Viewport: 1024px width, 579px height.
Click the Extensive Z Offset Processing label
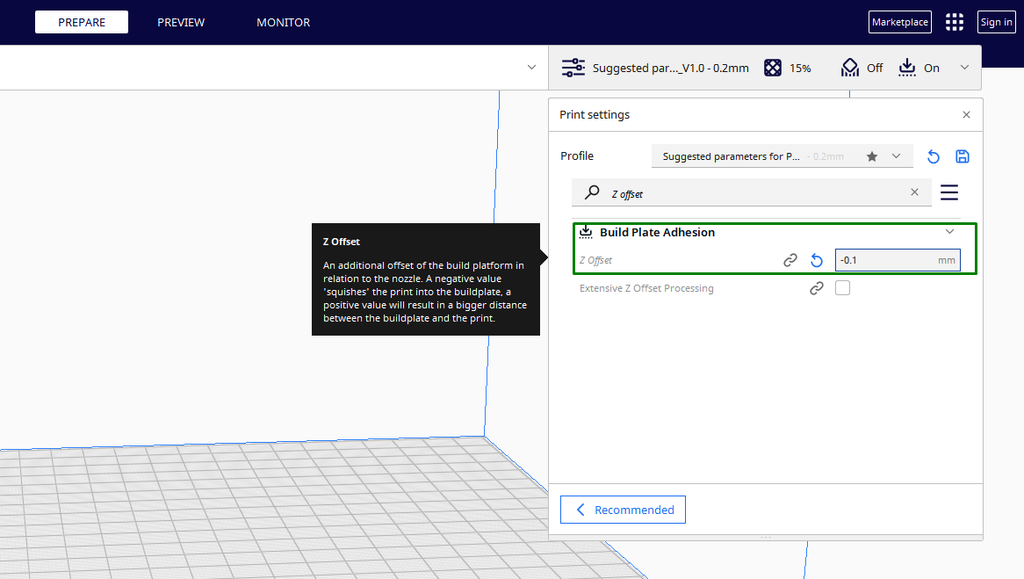coord(646,289)
